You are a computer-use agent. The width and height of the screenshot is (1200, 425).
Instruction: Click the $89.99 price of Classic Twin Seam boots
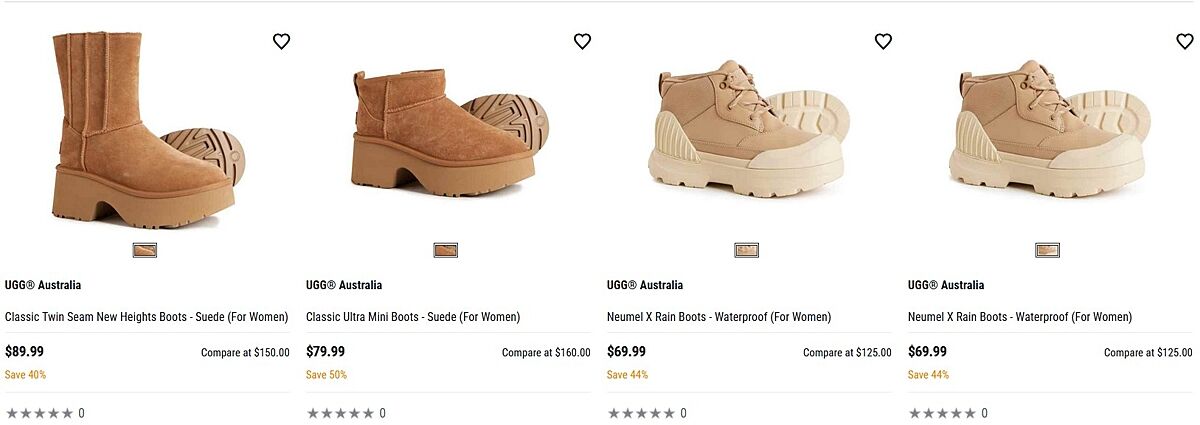tap(25, 352)
